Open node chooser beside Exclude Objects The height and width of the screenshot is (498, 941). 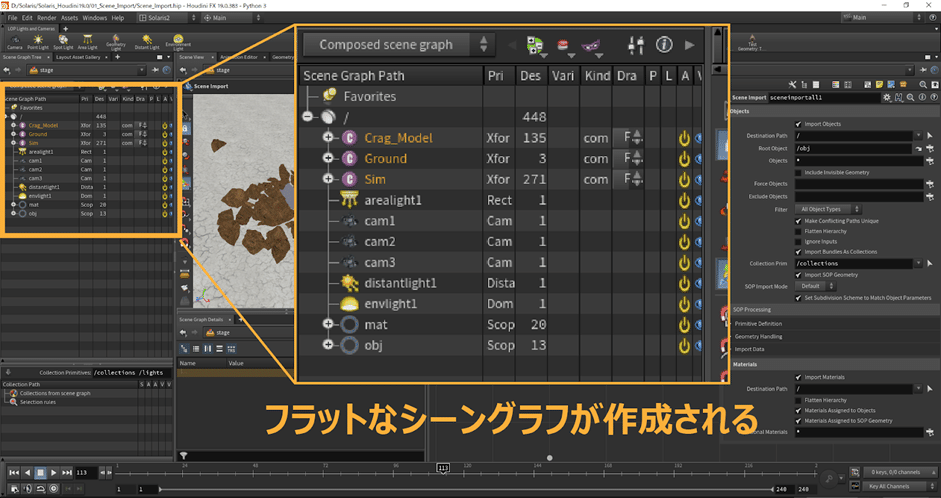pos(930,196)
